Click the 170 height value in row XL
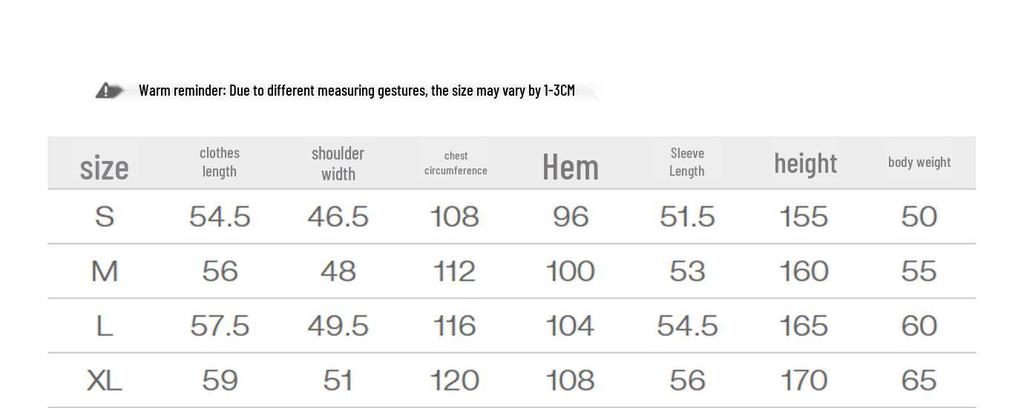 tap(804, 380)
